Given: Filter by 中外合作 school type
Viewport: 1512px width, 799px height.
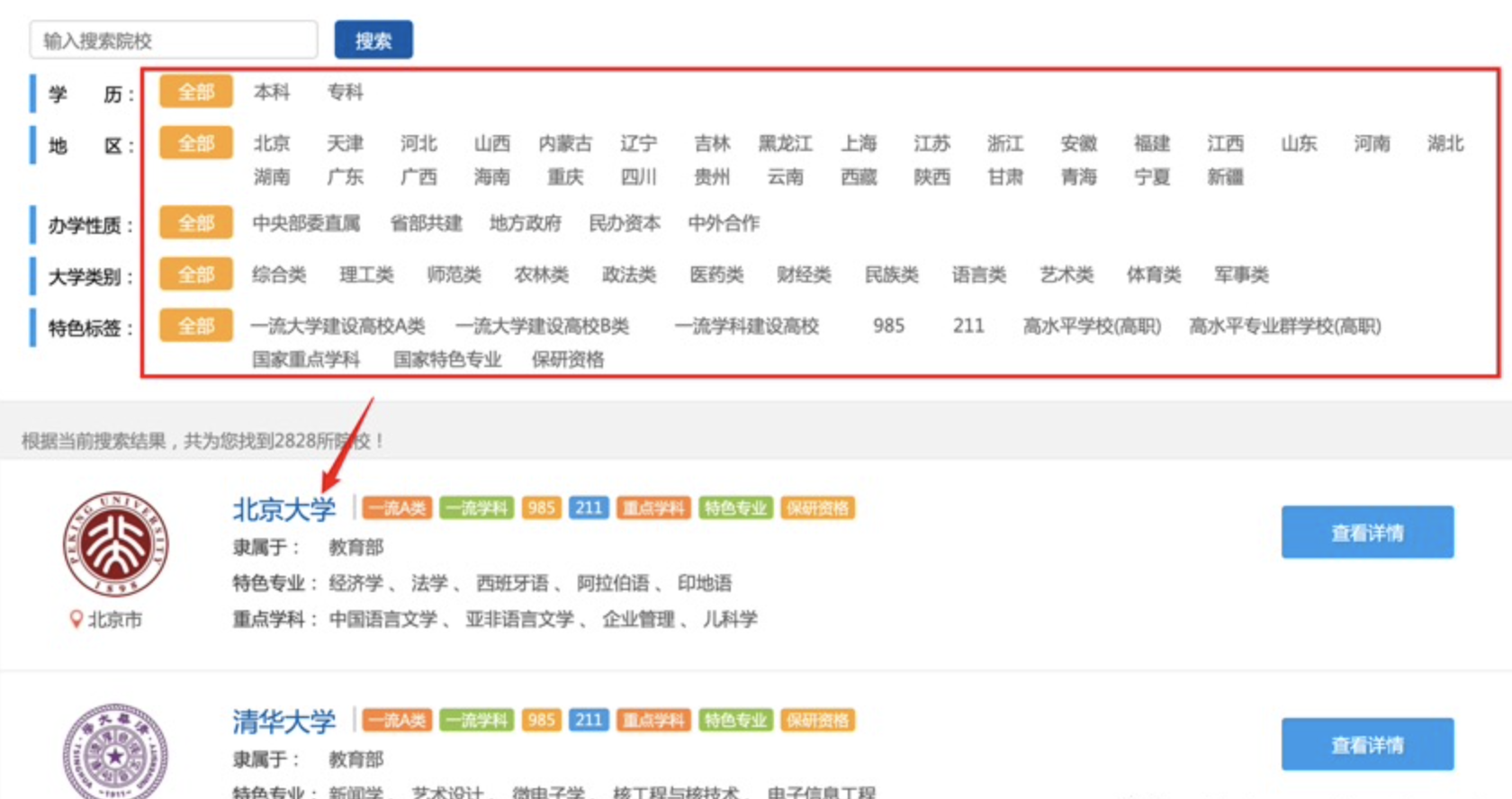Looking at the screenshot, I should click(x=724, y=223).
